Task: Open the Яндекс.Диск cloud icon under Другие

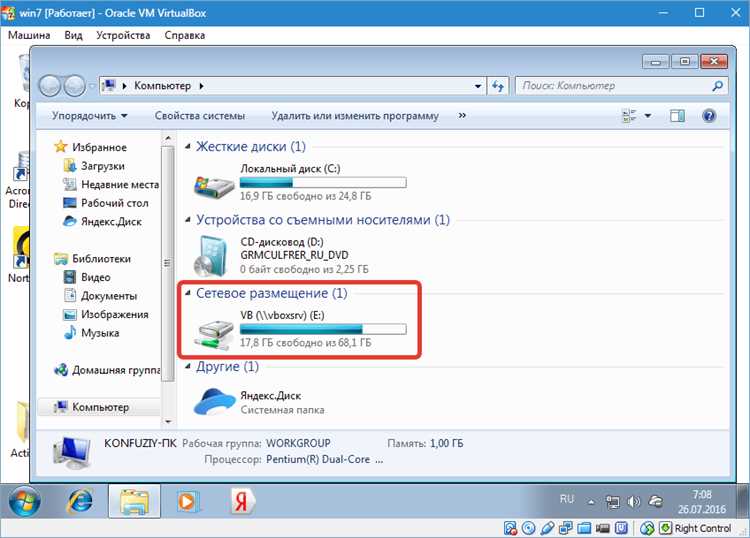Action: 214,402
